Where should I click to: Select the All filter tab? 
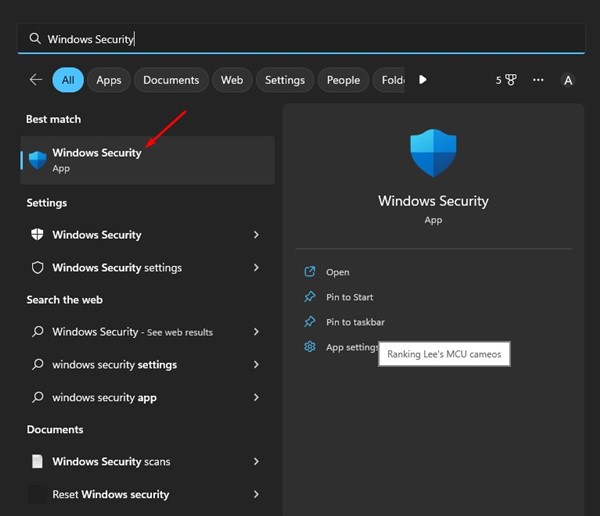coord(68,80)
